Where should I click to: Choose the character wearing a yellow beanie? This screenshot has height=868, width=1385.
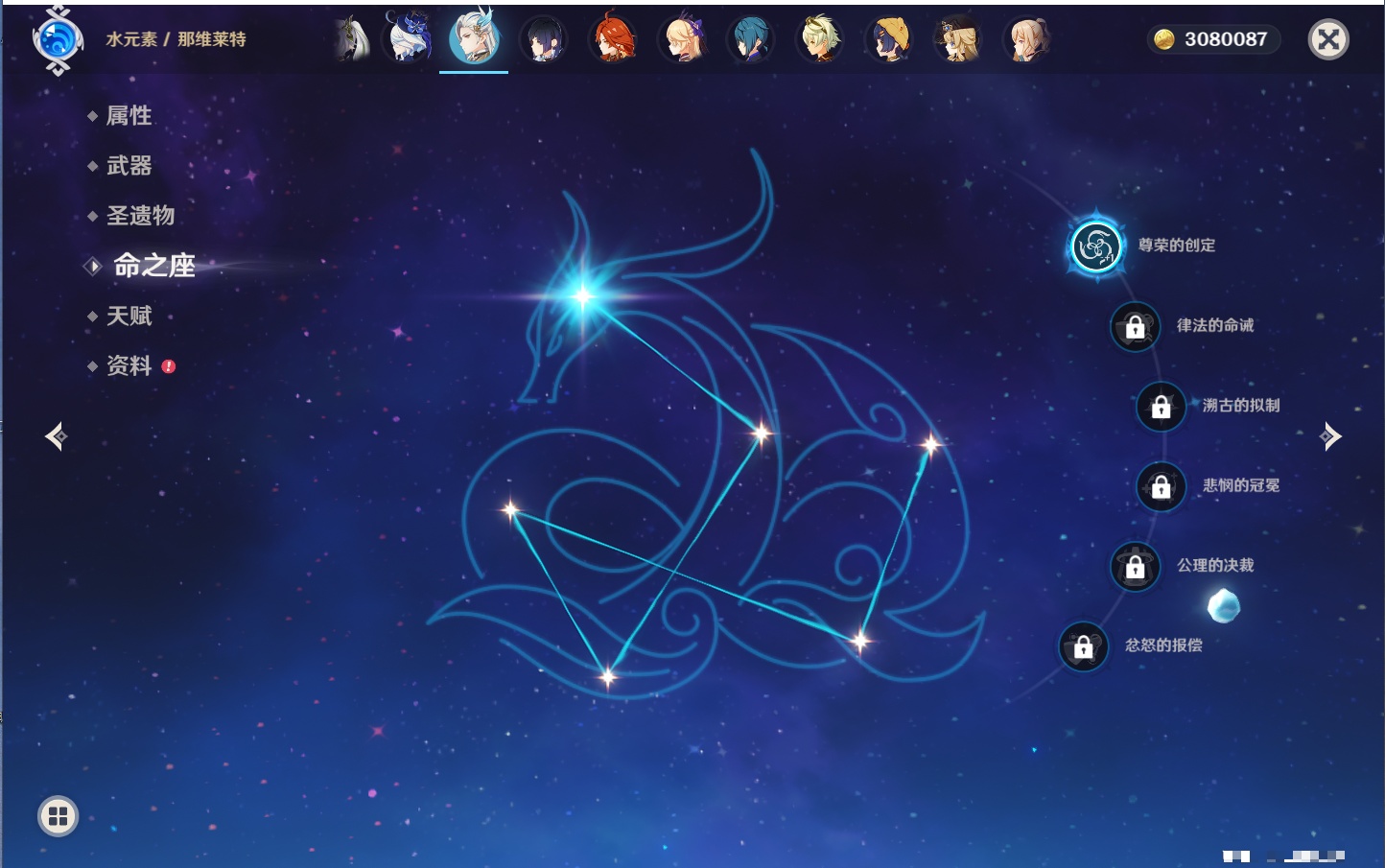(889, 40)
